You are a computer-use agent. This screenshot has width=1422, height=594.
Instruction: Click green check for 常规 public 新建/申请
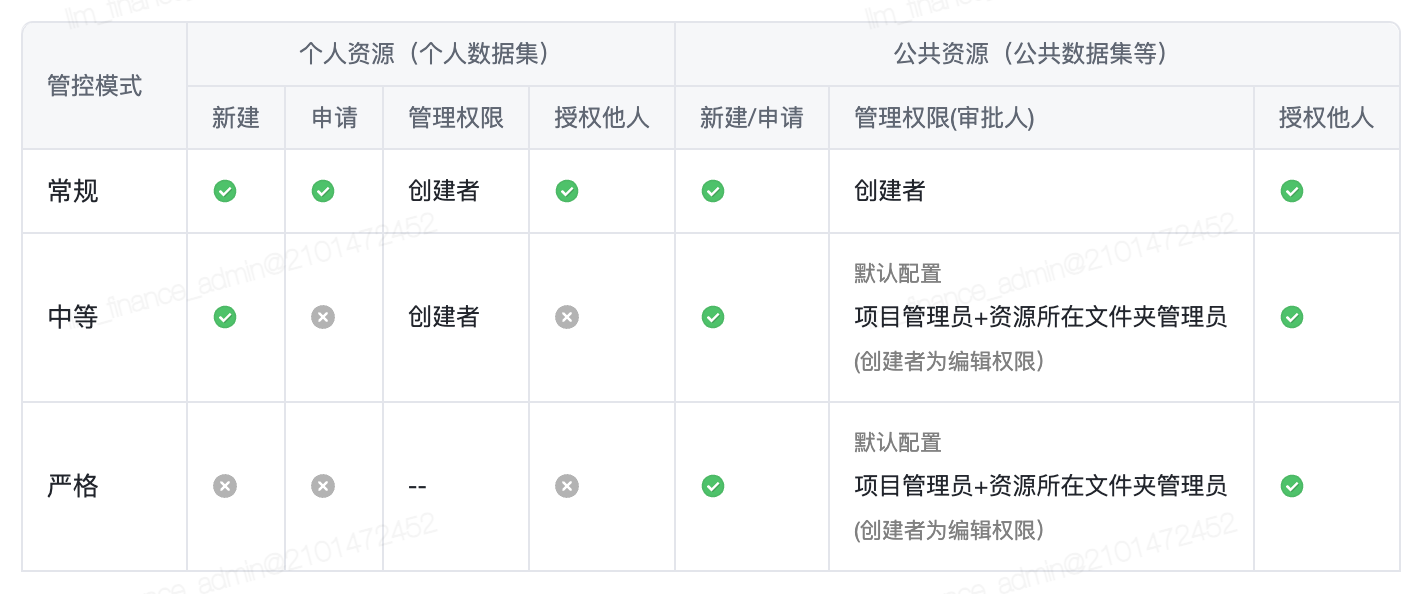(x=713, y=191)
